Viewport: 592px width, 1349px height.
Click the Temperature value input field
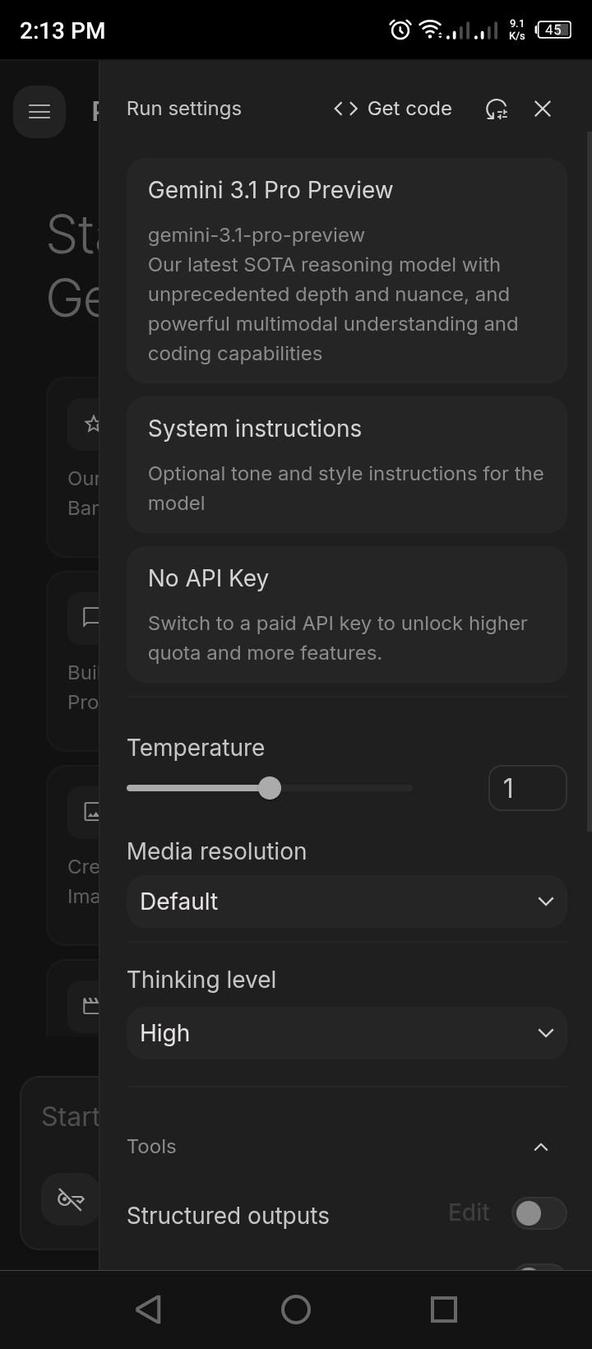pos(527,788)
